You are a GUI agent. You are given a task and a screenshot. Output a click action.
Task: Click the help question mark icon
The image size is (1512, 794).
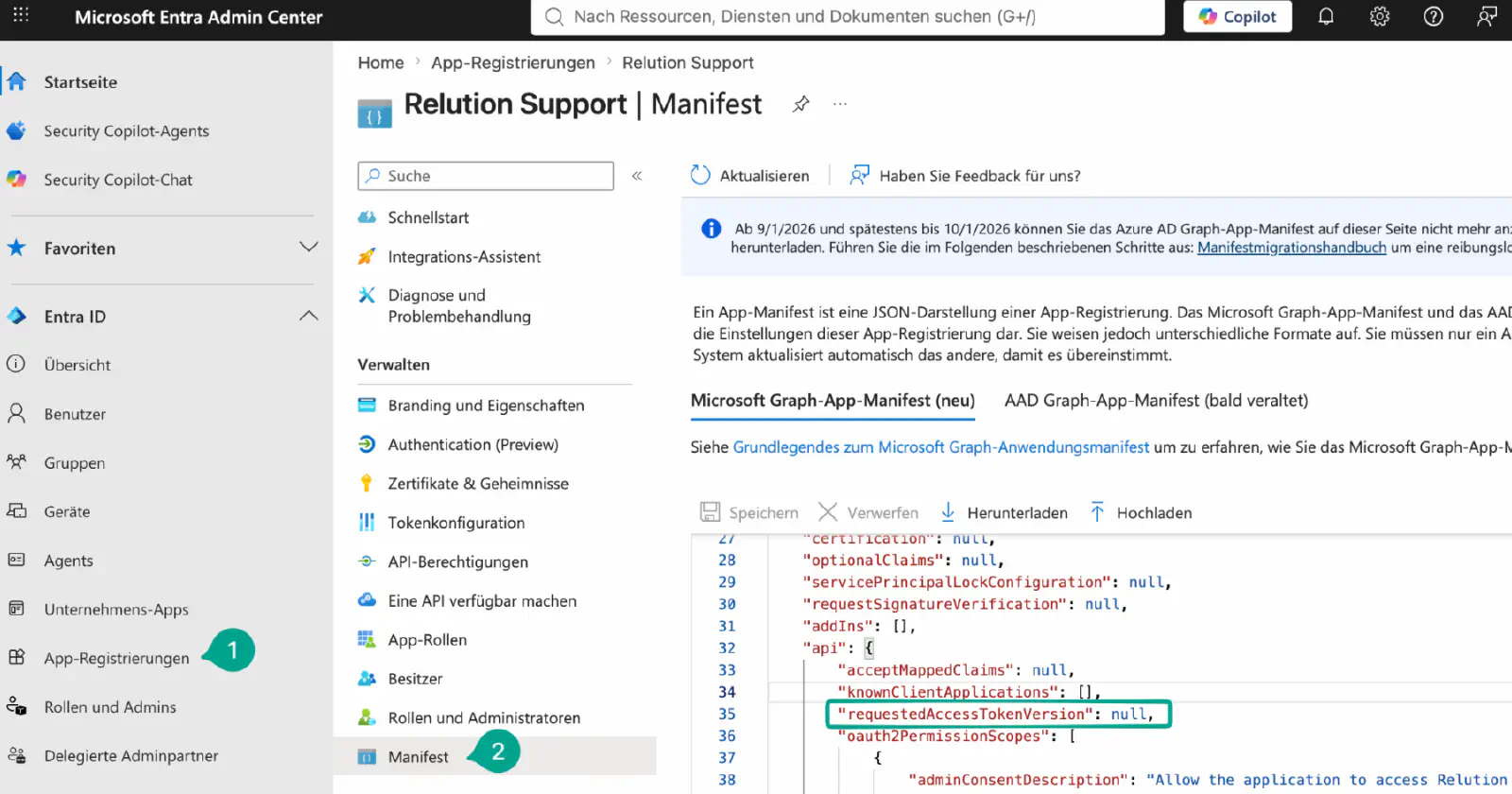(1434, 16)
